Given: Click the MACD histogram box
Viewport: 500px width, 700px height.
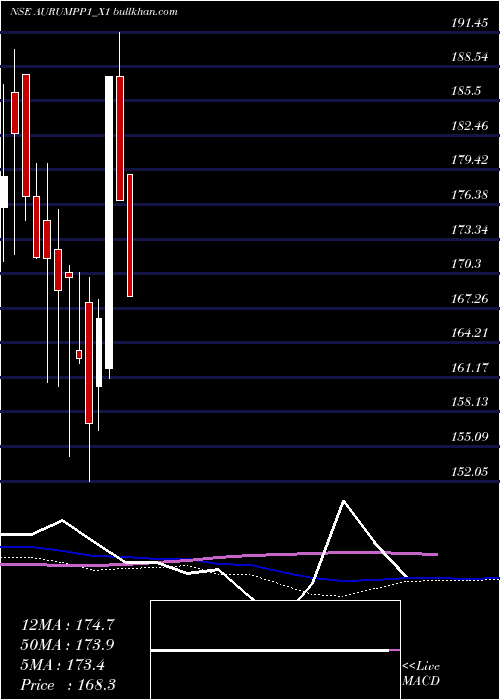Looking at the screenshot, I should (x=275, y=650).
